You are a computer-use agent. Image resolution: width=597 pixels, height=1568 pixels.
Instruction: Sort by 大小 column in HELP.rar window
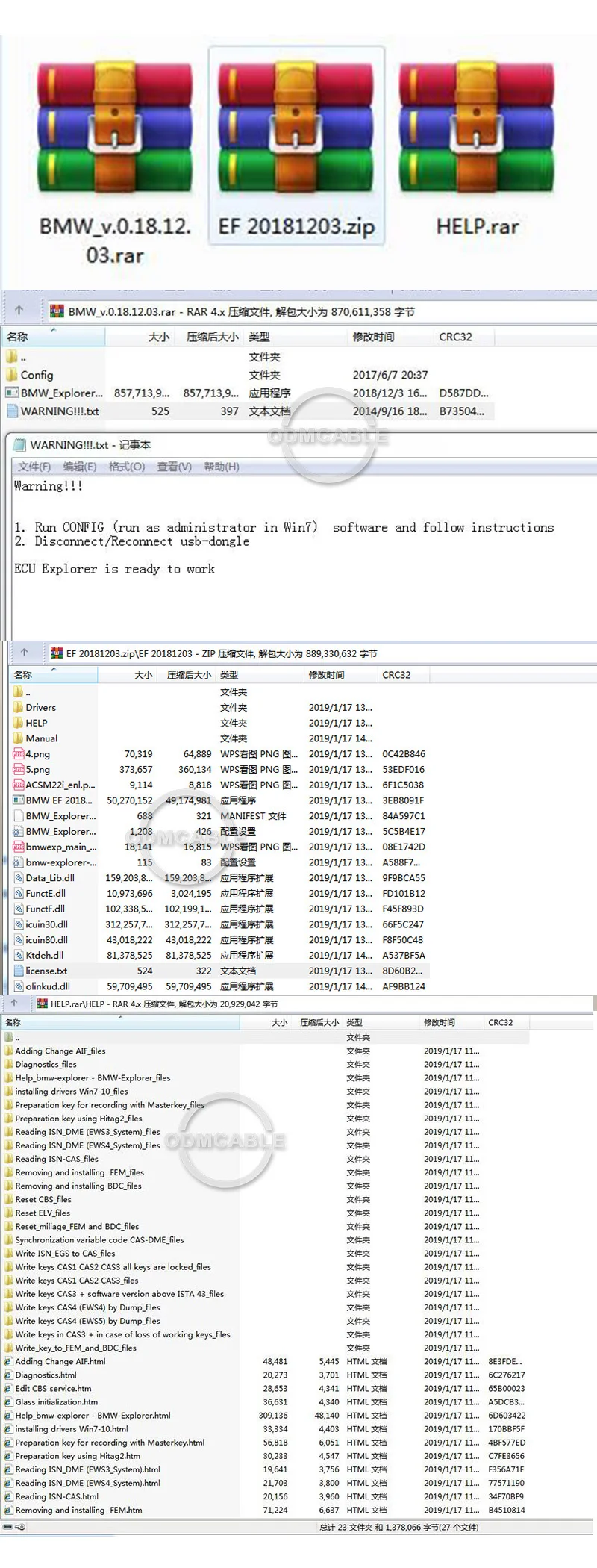pos(266,1022)
